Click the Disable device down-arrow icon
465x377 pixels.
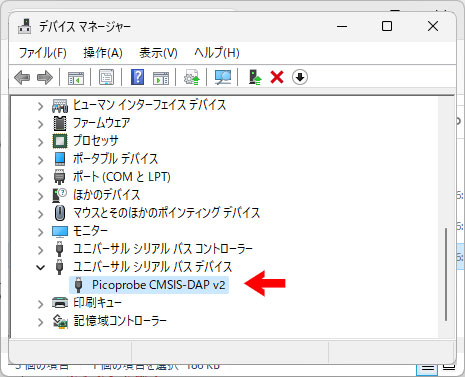click(x=300, y=77)
